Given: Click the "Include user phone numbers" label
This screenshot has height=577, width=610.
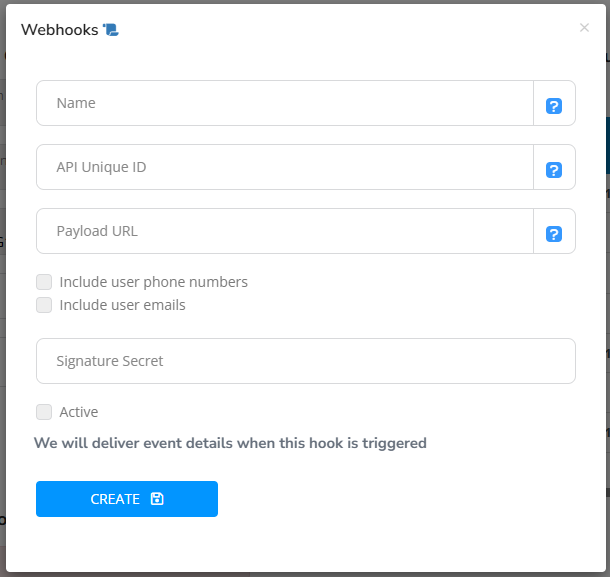Looking at the screenshot, I should tap(153, 282).
